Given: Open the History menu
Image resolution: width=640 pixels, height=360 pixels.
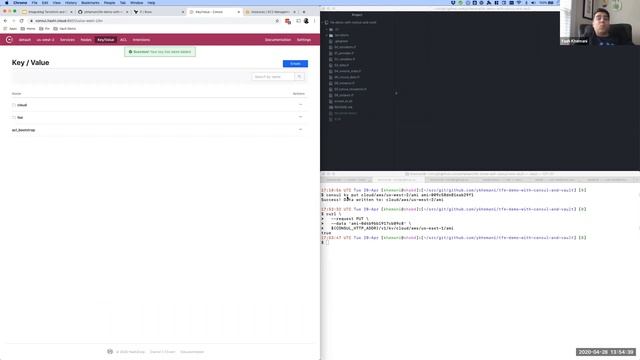Looking at the screenshot, I should pyautogui.click(x=71, y=3).
